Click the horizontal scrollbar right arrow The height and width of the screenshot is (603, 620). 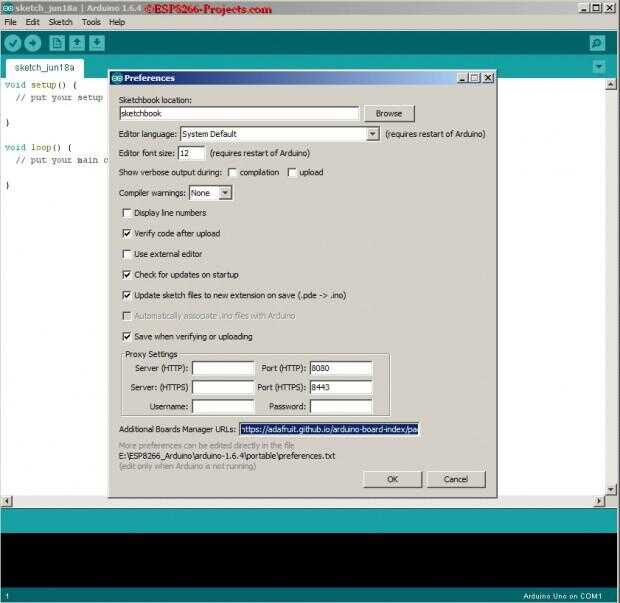(599, 501)
